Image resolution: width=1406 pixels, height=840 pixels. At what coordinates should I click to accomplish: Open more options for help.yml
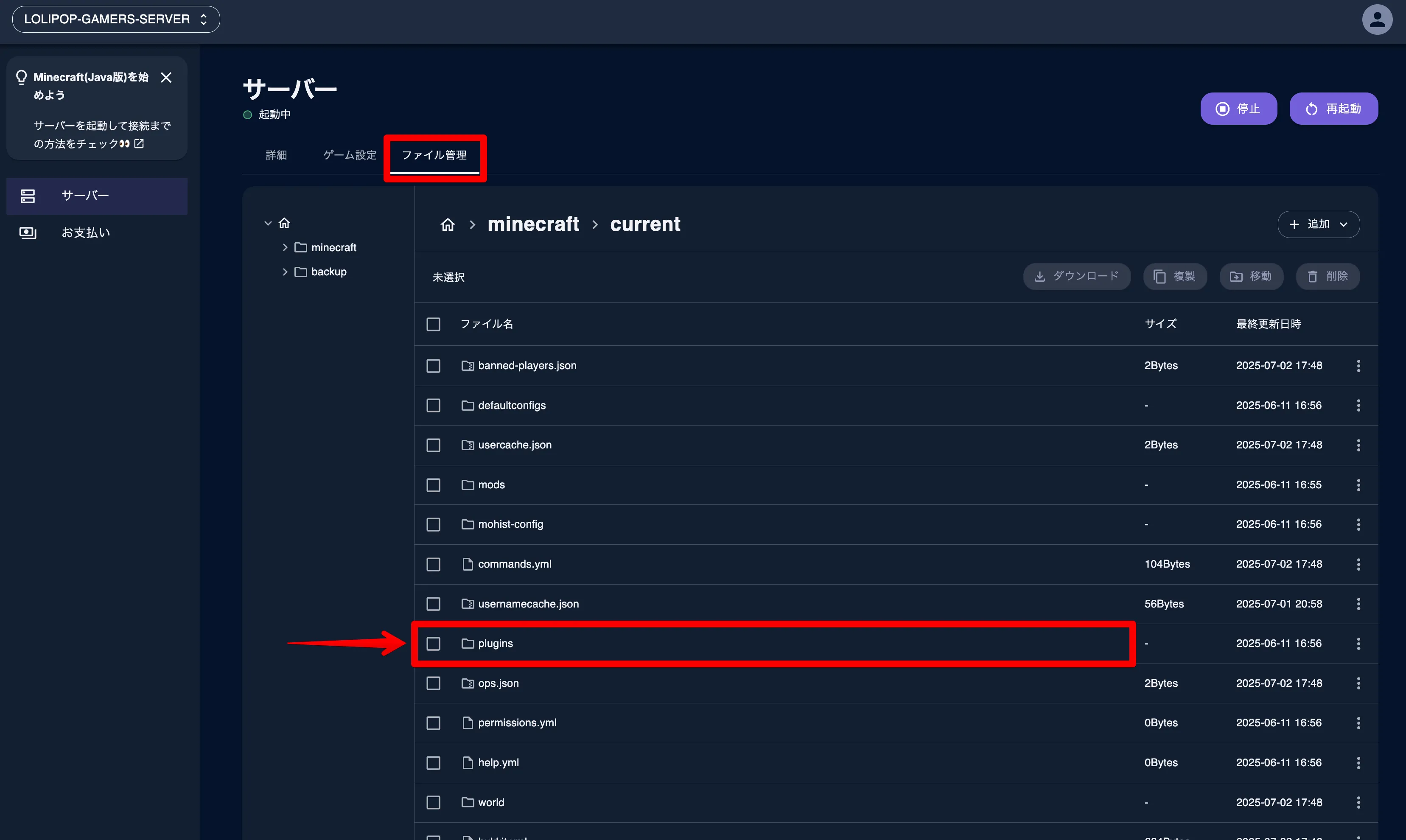[1358, 762]
